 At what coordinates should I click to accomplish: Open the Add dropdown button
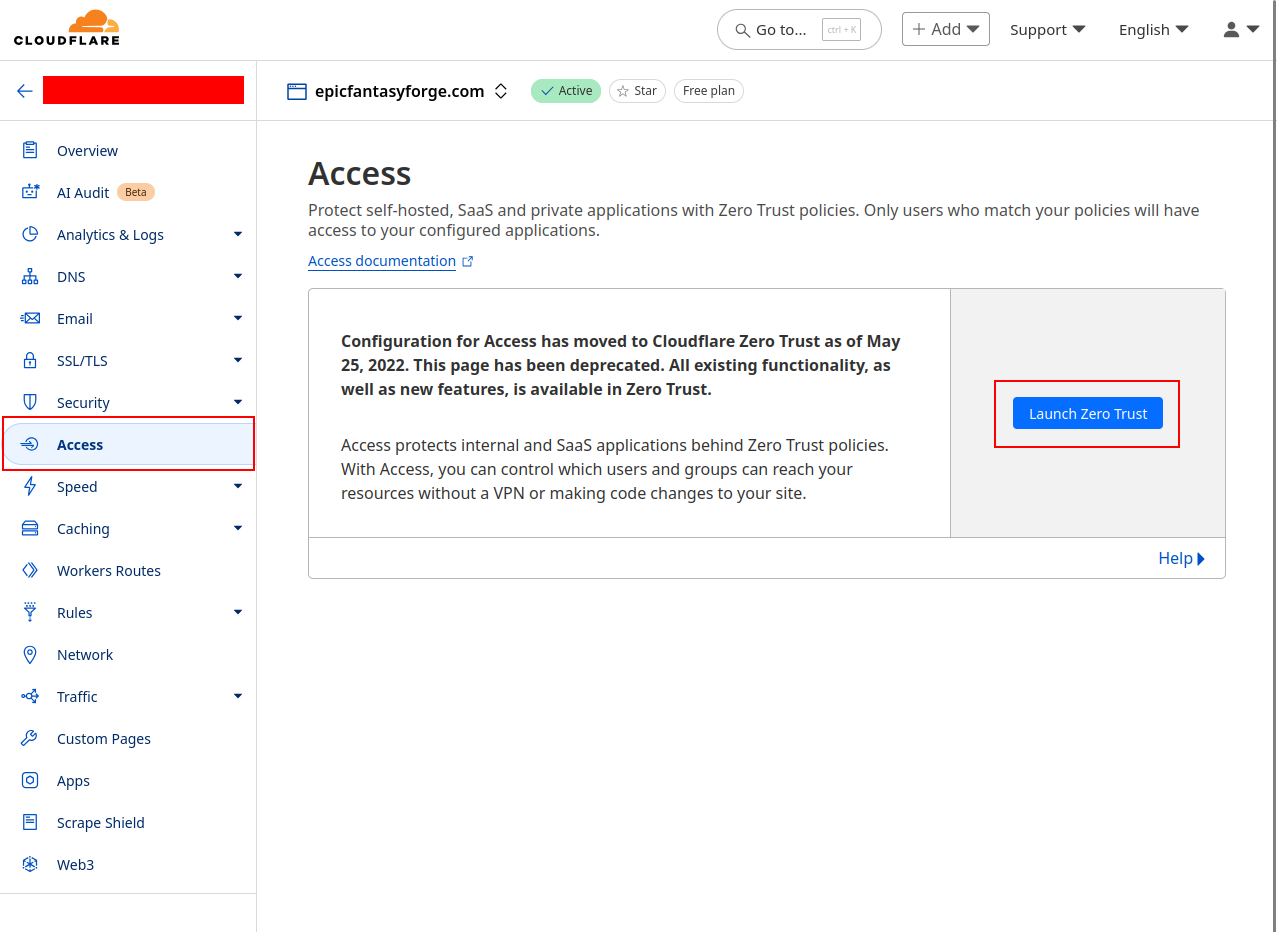(946, 29)
